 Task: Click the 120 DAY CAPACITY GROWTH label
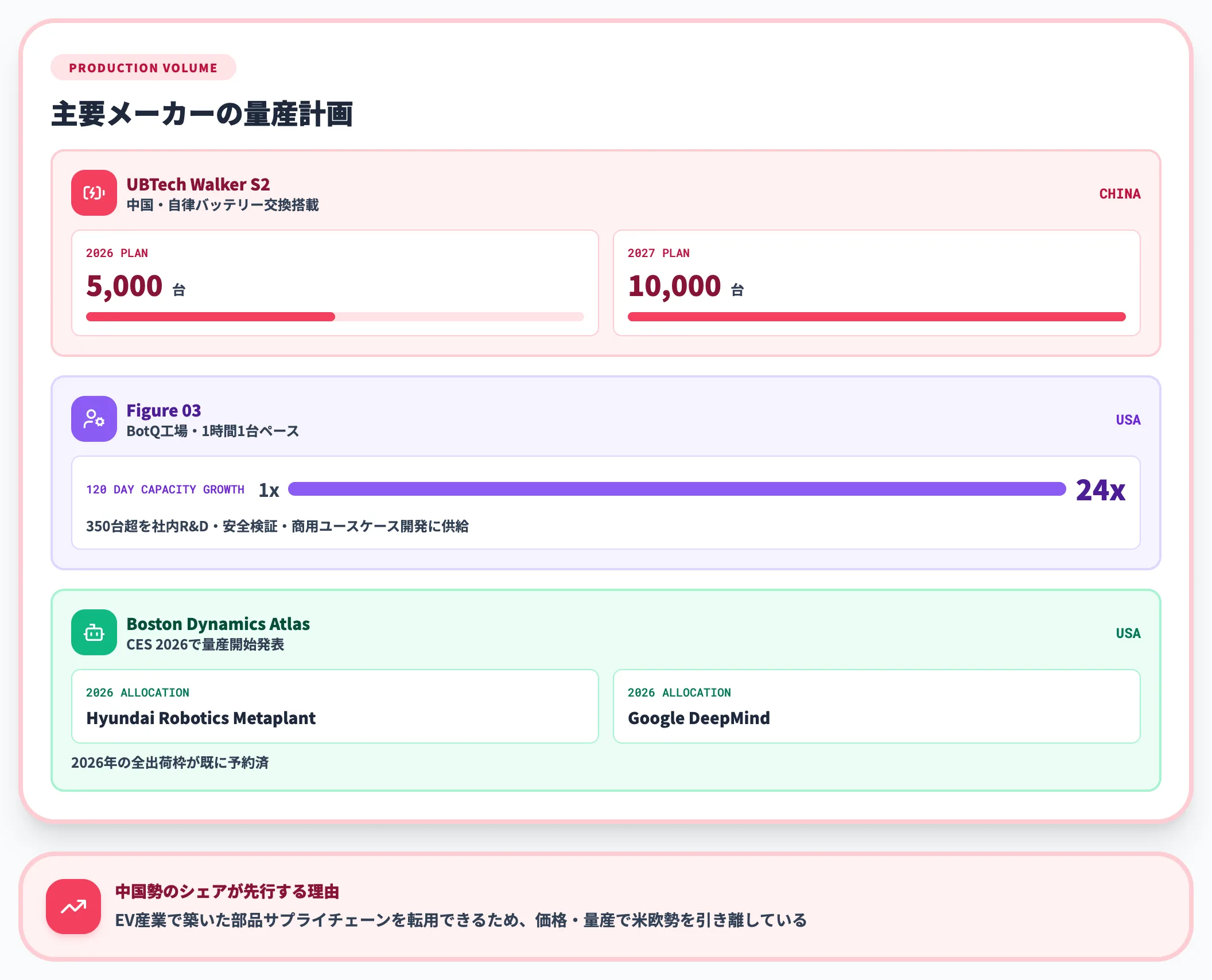pyautogui.click(x=165, y=489)
